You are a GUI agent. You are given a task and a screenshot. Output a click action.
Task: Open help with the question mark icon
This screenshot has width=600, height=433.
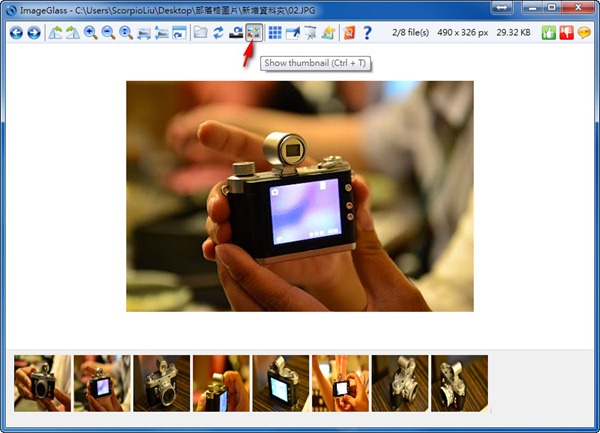tap(367, 33)
